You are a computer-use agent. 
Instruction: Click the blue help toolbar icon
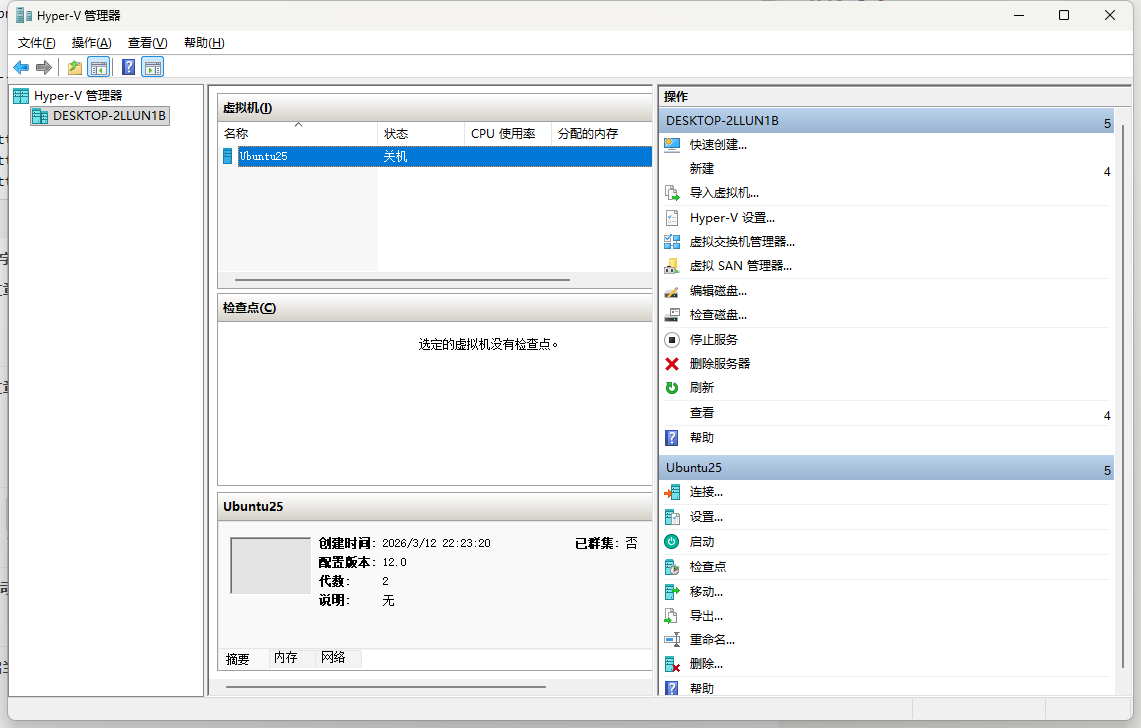[128, 67]
